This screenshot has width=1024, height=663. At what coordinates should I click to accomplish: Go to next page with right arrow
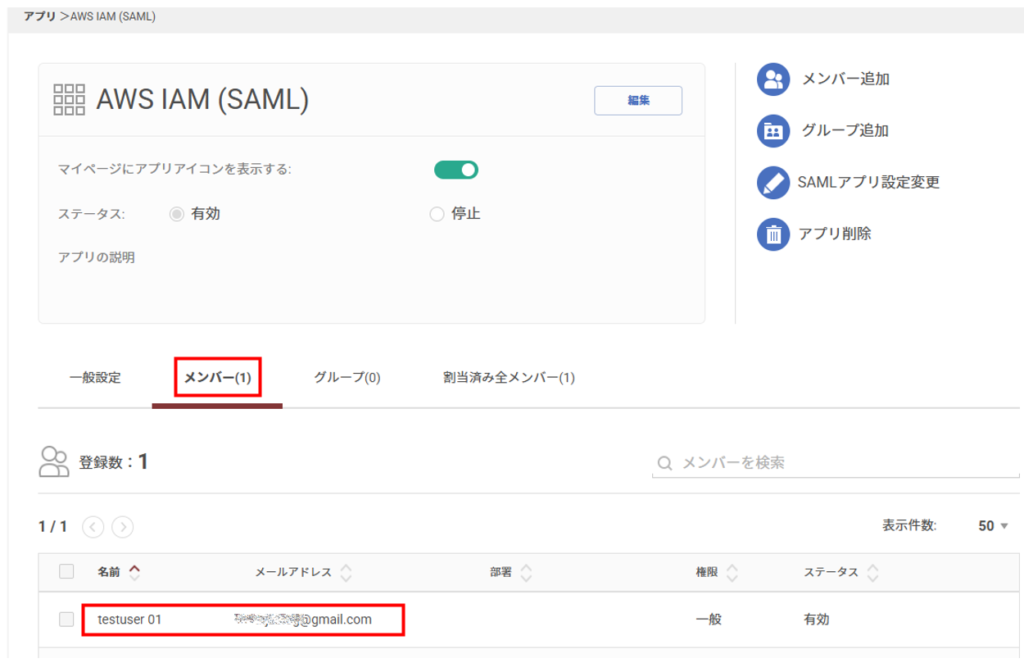click(x=123, y=526)
